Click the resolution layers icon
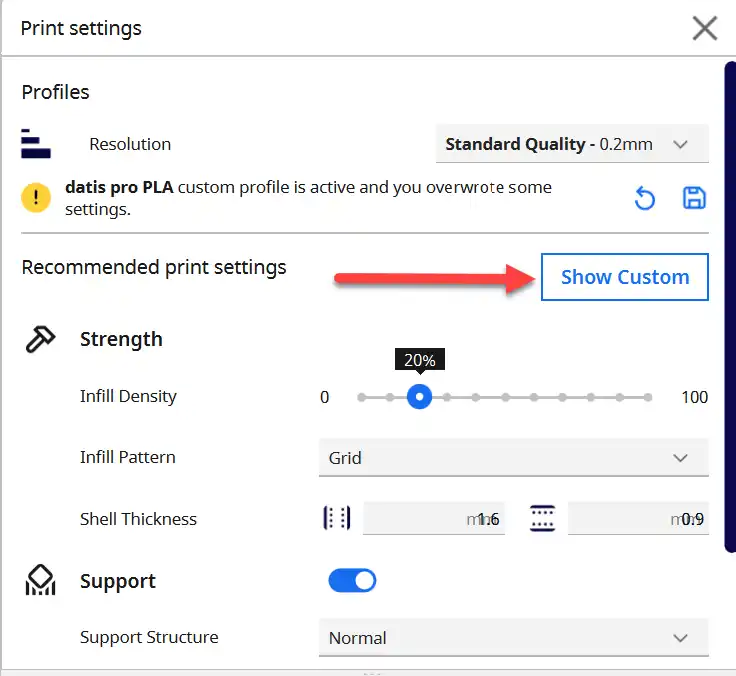Image resolution: width=736 pixels, height=676 pixels. pyautogui.click(x=36, y=144)
